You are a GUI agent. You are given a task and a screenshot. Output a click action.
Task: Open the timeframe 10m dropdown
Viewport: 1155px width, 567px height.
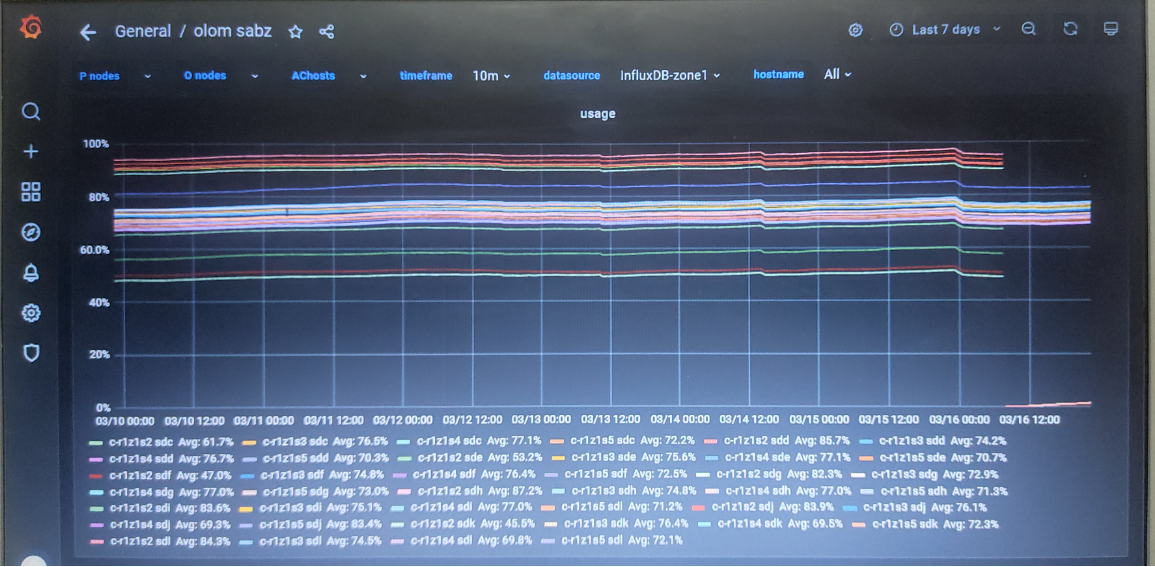(x=491, y=75)
